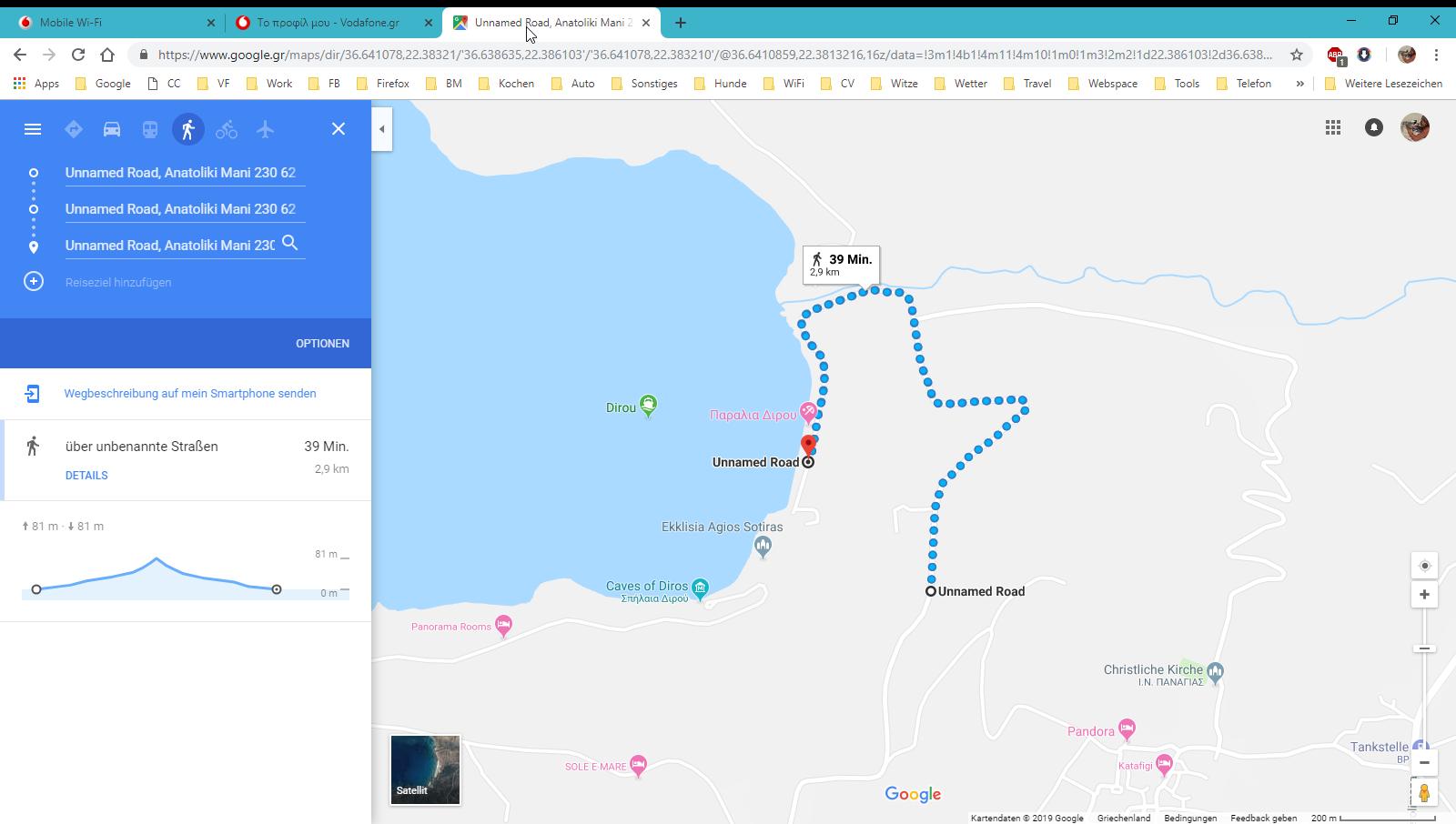This screenshot has width=1456, height=824.
Task: Open the Apps bookmarks shortcut
Action: pos(36,83)
